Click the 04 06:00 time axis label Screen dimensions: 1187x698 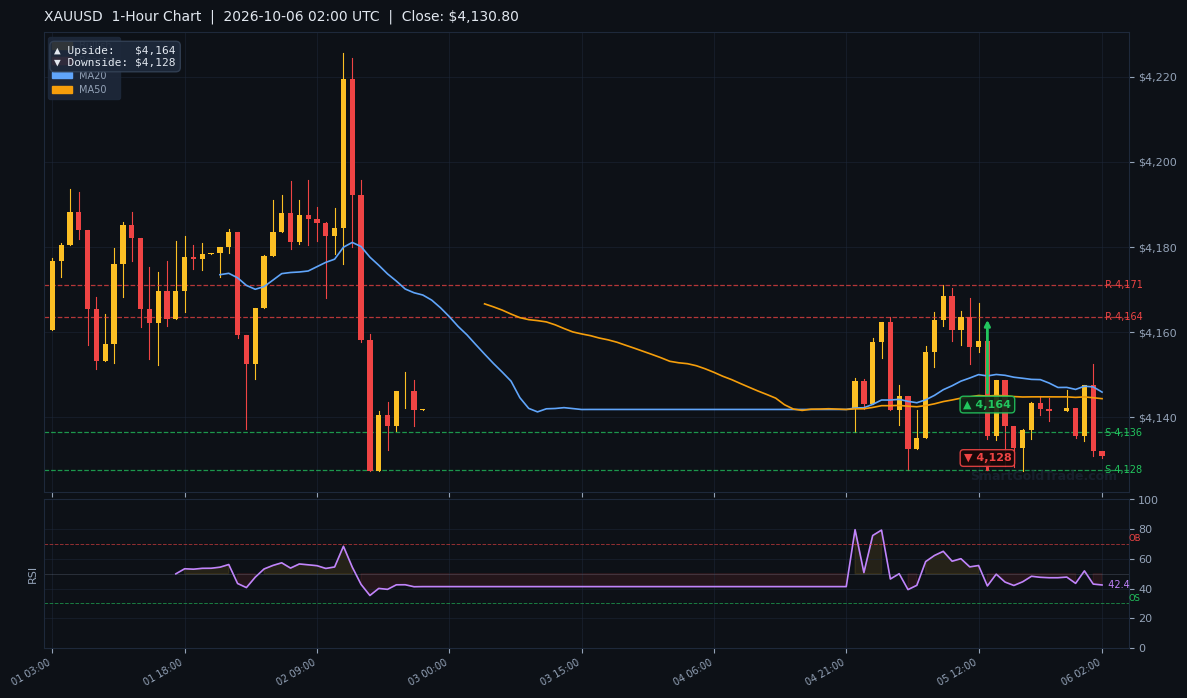pos(693,672)
